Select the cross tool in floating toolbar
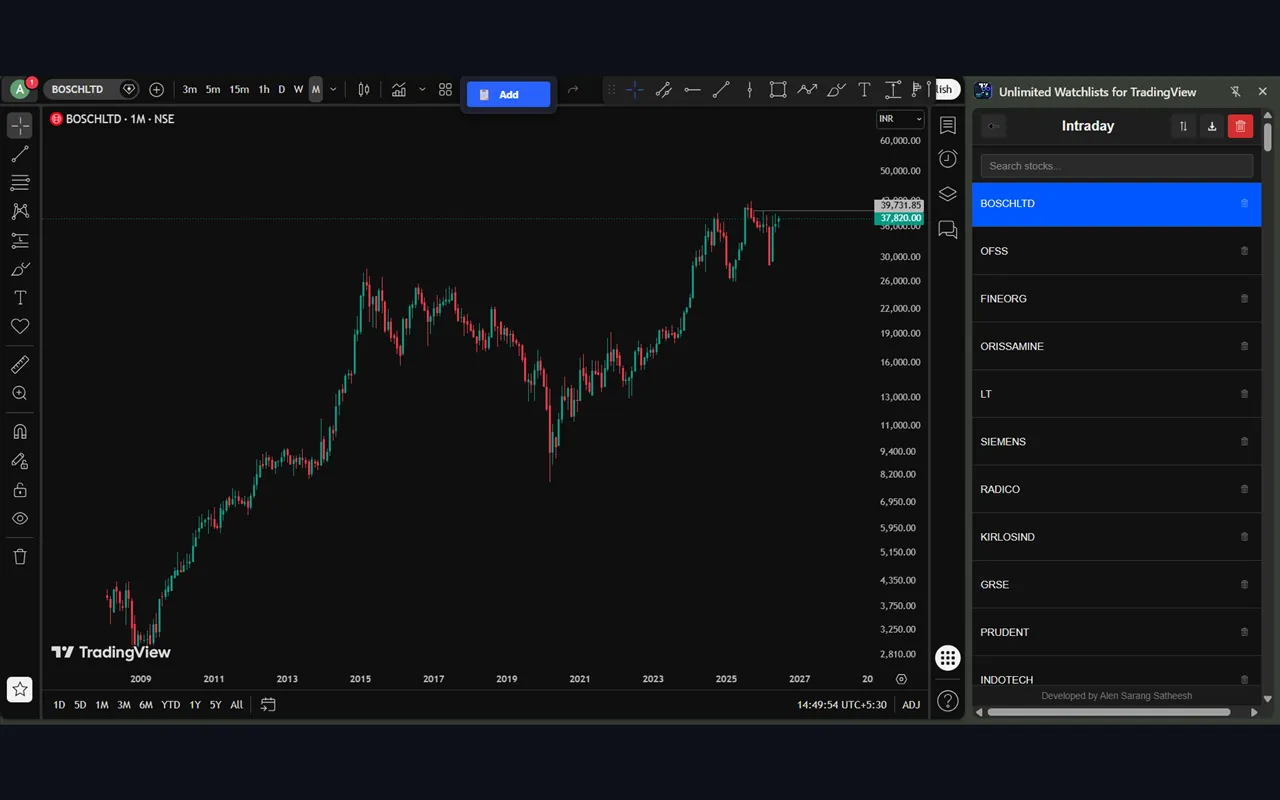 pos(635,90)
